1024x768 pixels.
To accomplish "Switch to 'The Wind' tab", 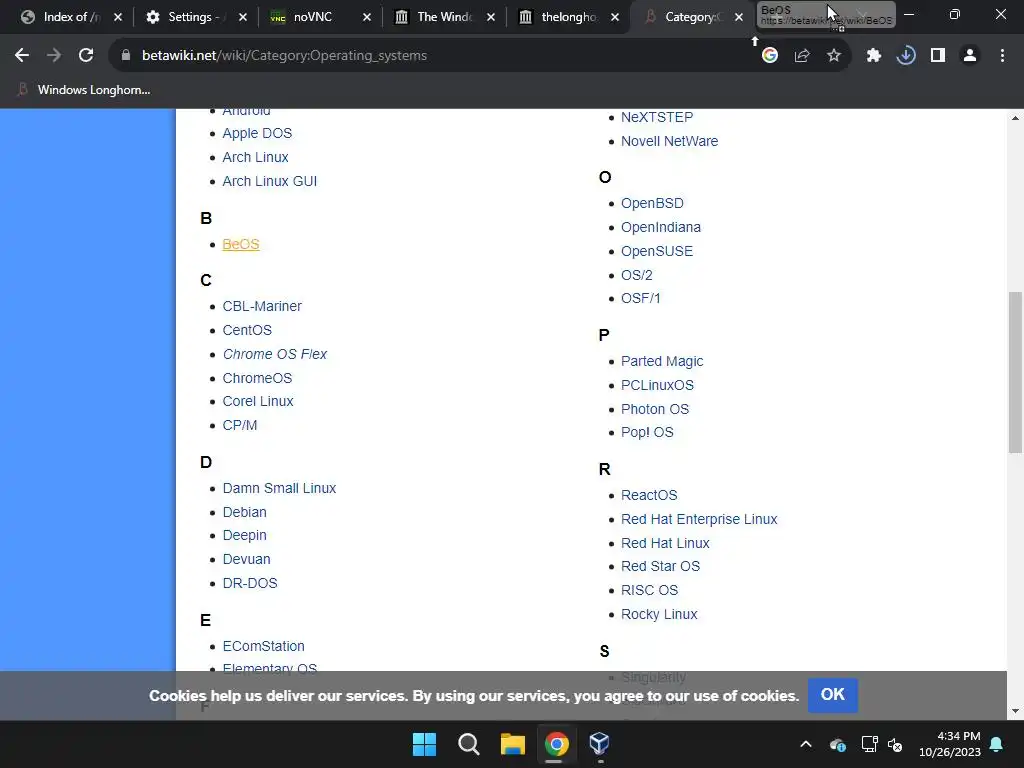I will click(444, 17).
